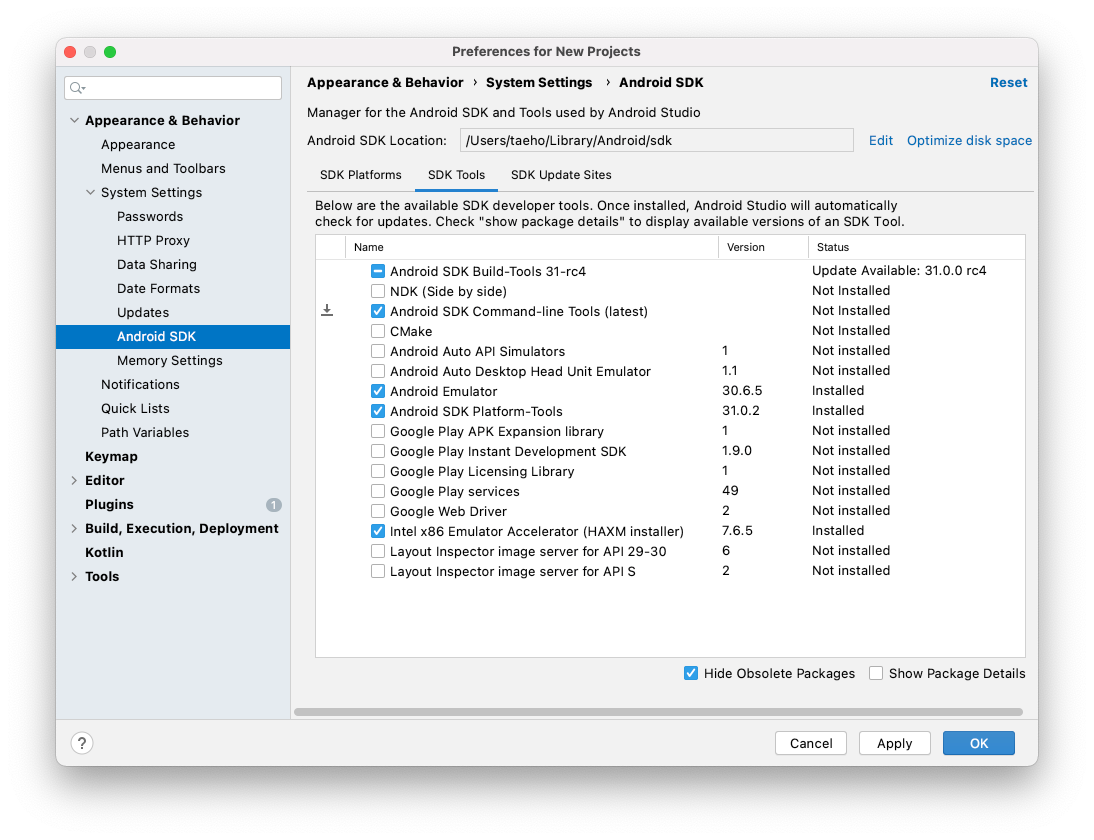
Task: Open Keymap settings
Action: pos(112,456)
